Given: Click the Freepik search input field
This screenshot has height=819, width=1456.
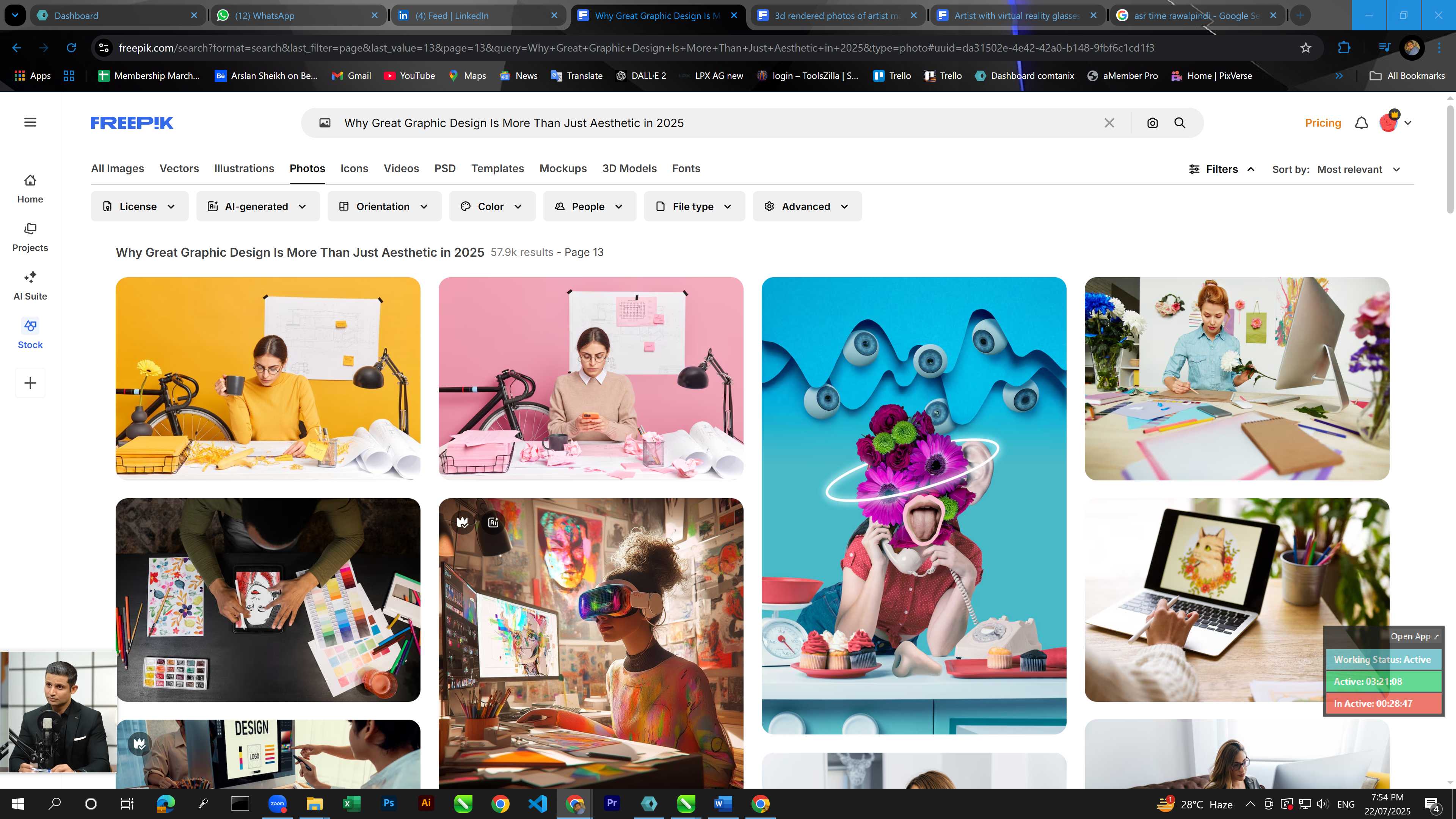Looking at the screenshot, I should tap(718, 122).
